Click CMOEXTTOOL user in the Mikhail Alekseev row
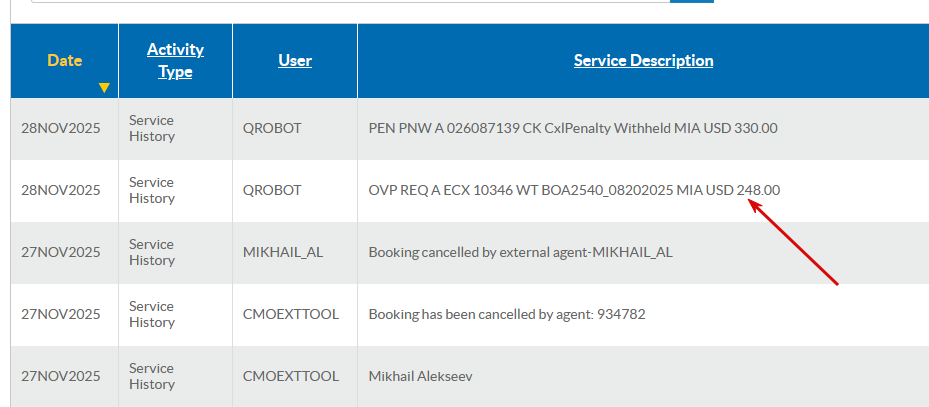The height and width of the screenshot is (407, 929). point(291,376)
